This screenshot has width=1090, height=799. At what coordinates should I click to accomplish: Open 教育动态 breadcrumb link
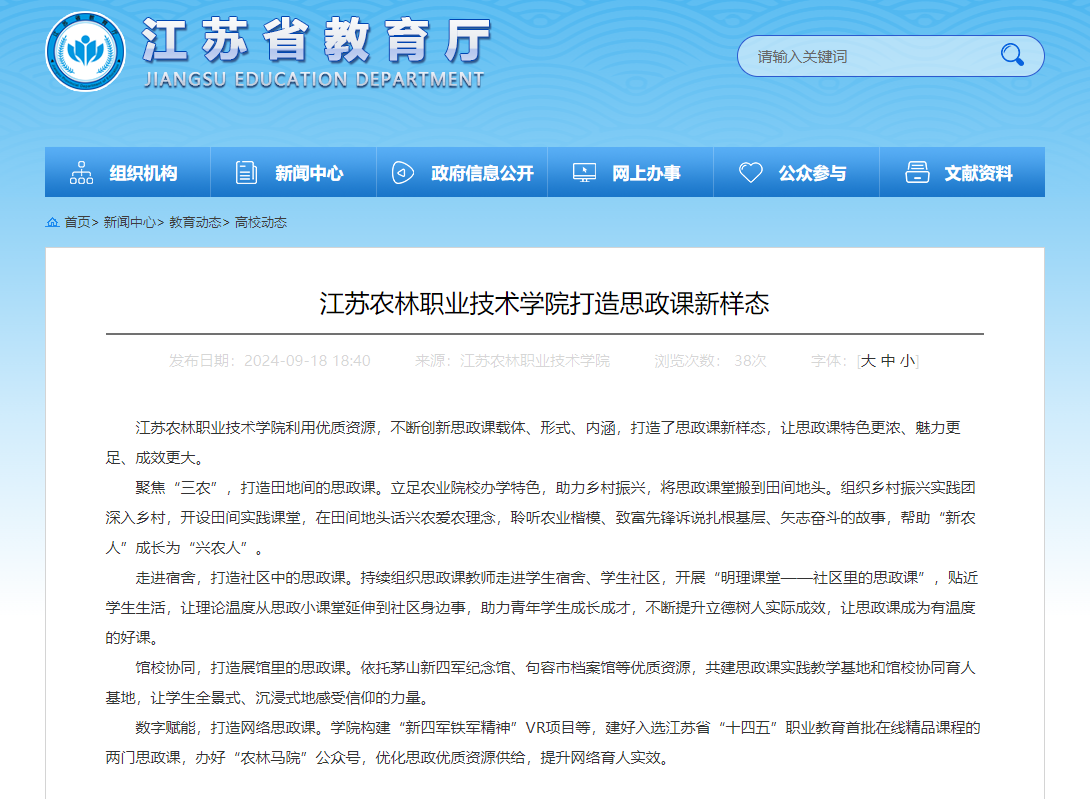195,222
